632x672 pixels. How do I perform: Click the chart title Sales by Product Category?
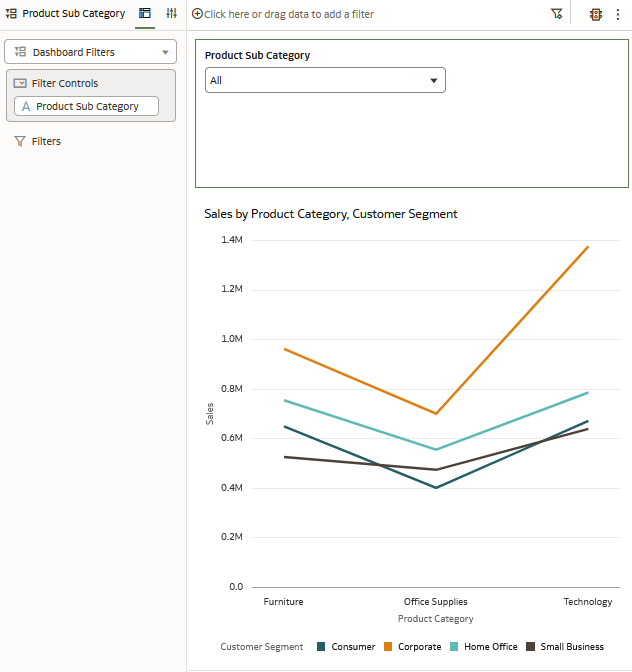coord(331,214)
